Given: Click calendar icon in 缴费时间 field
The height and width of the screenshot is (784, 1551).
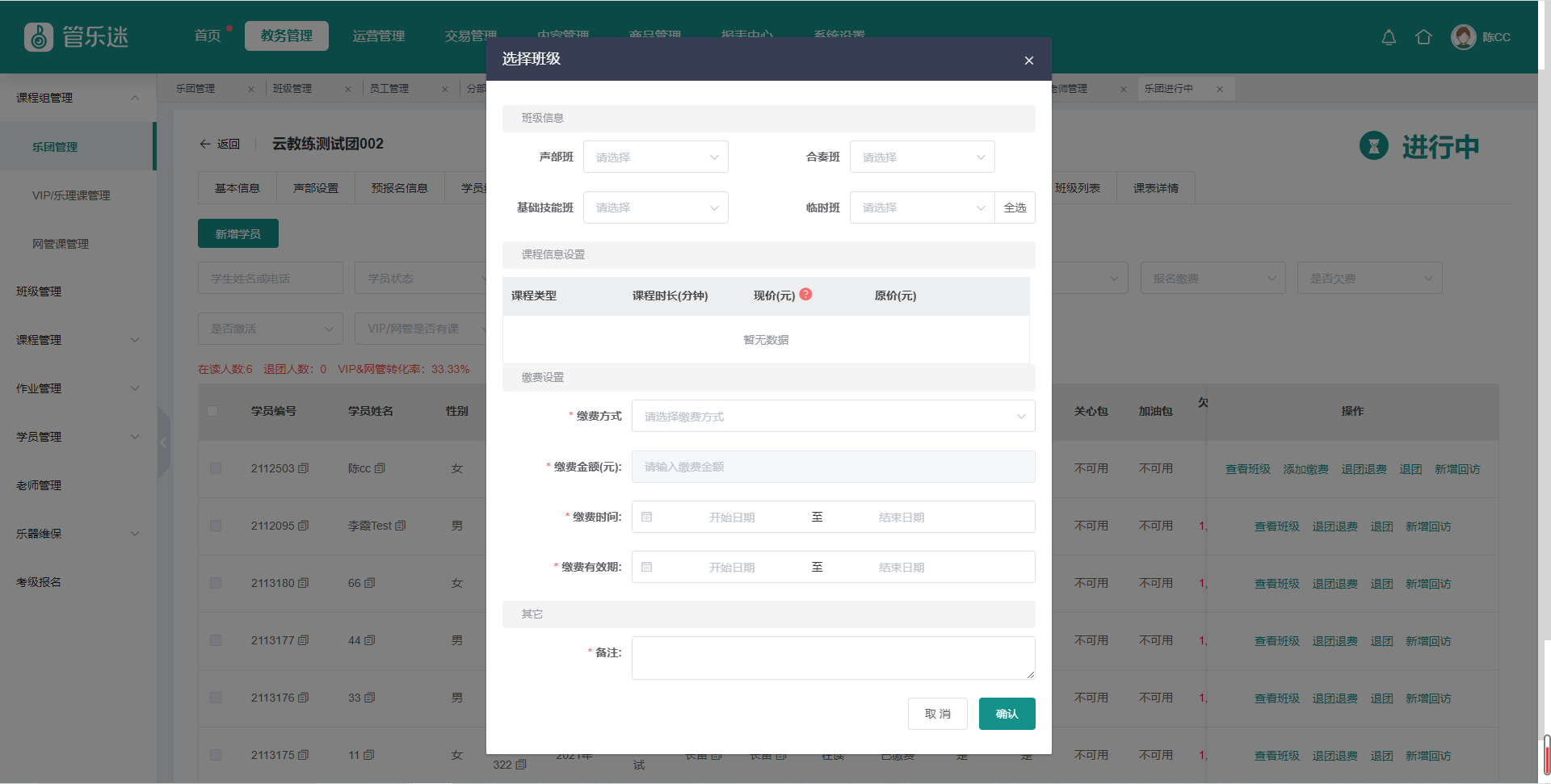Looking at the screenshot, I should pos(647,517).
